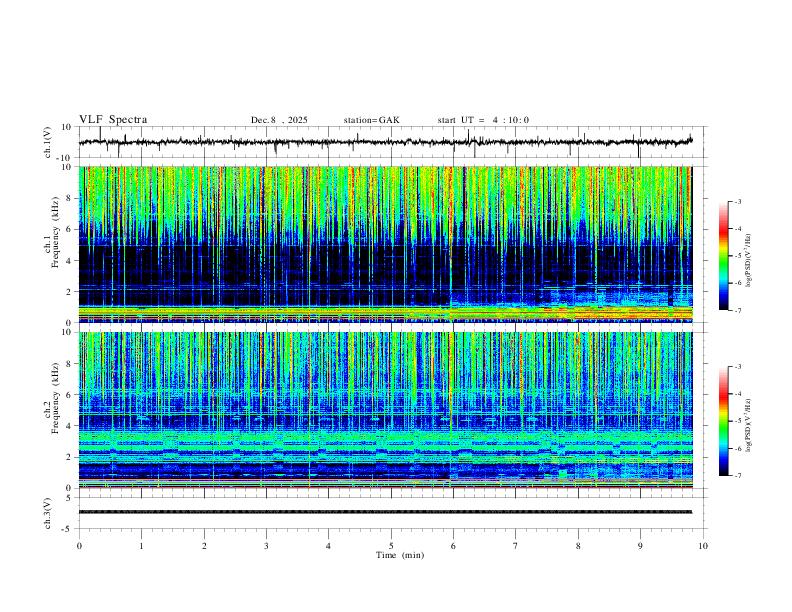Click the time-axis tick label "5"
Image resolution: width=792 pixels, height=612 pixels.
pyautogui.click(x=391, y=546)
